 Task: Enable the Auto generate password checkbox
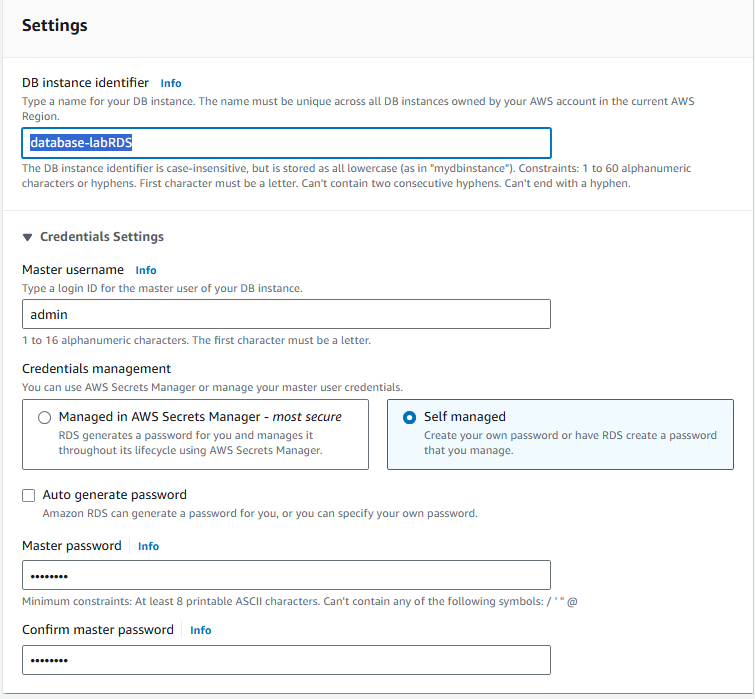[x=30, y=495]
